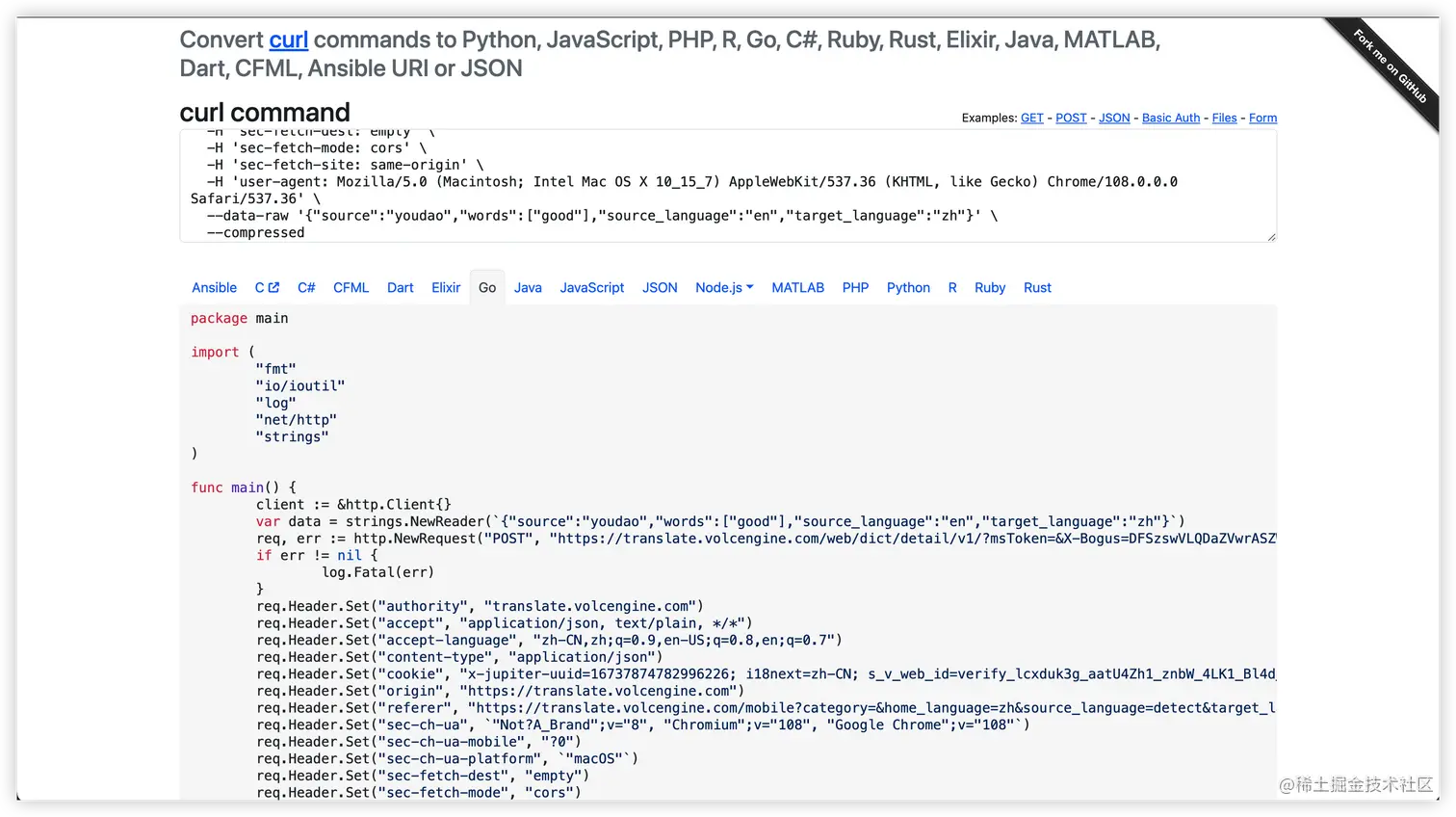Open the Rust output tab
This screenshot has height=817, width=1456.
coord(1037,287)
